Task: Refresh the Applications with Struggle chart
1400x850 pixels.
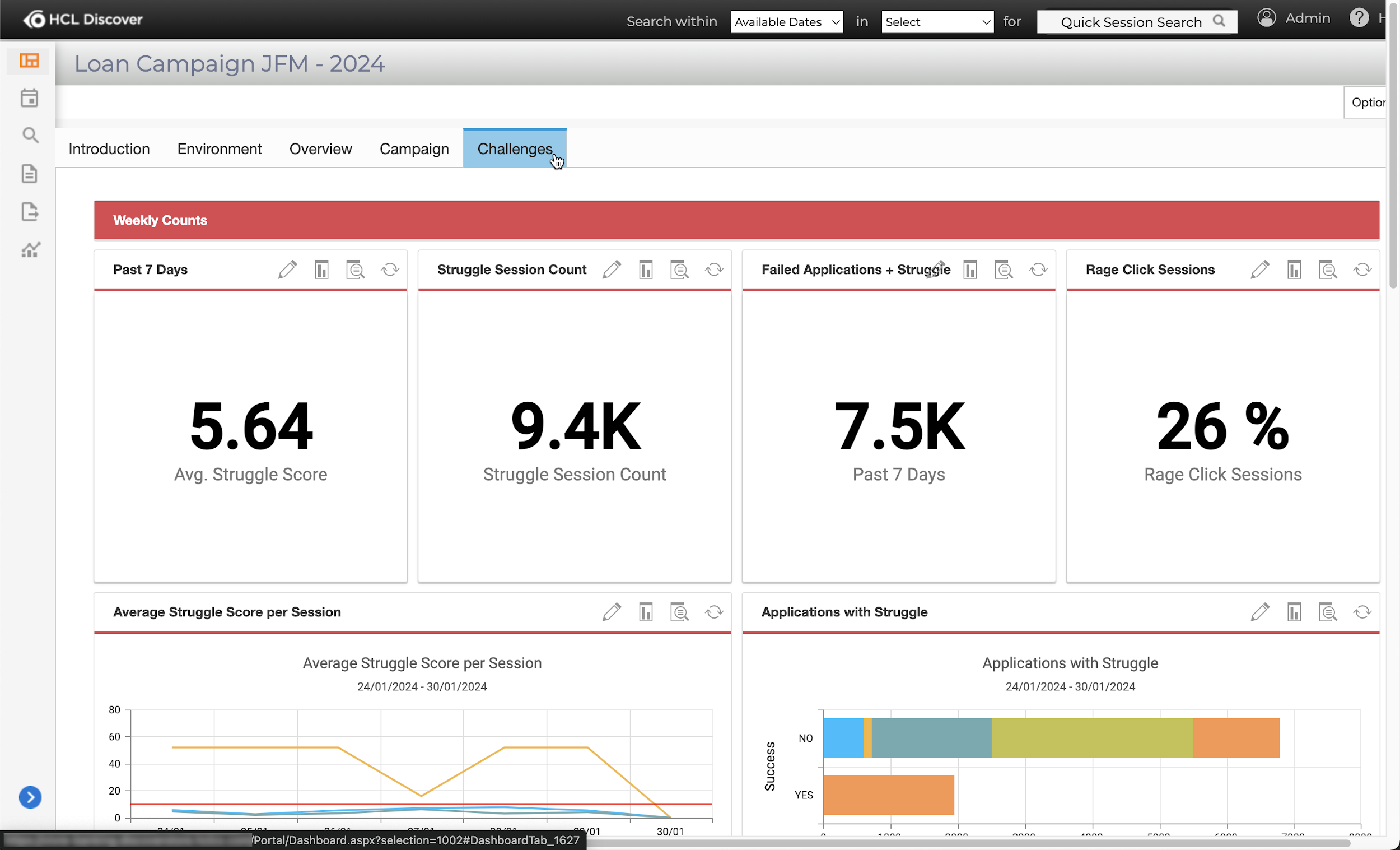Action: 1362,612
